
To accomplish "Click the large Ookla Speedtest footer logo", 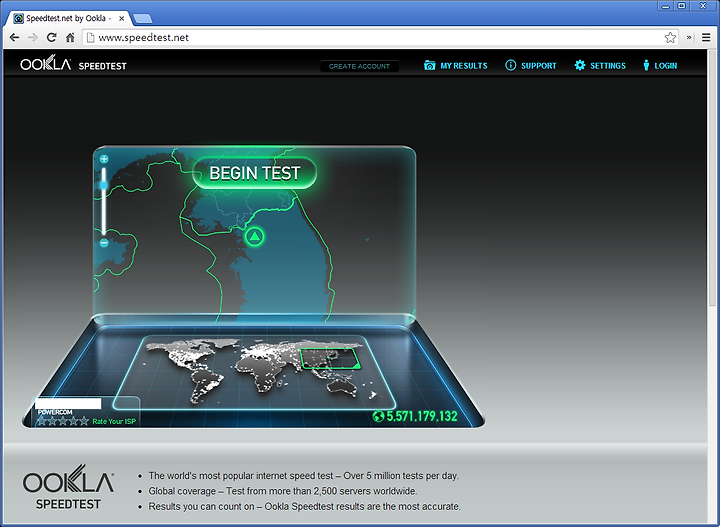I will click(x=68, y=487).
